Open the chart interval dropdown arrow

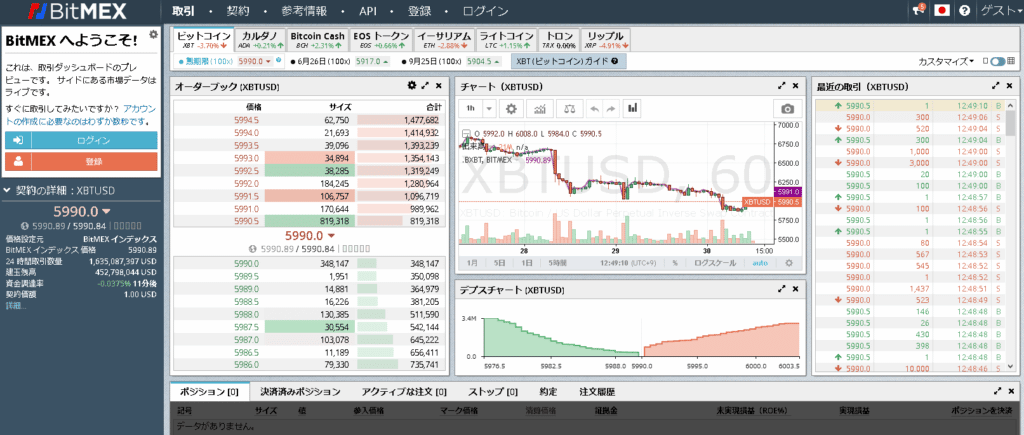coord(490,108)
